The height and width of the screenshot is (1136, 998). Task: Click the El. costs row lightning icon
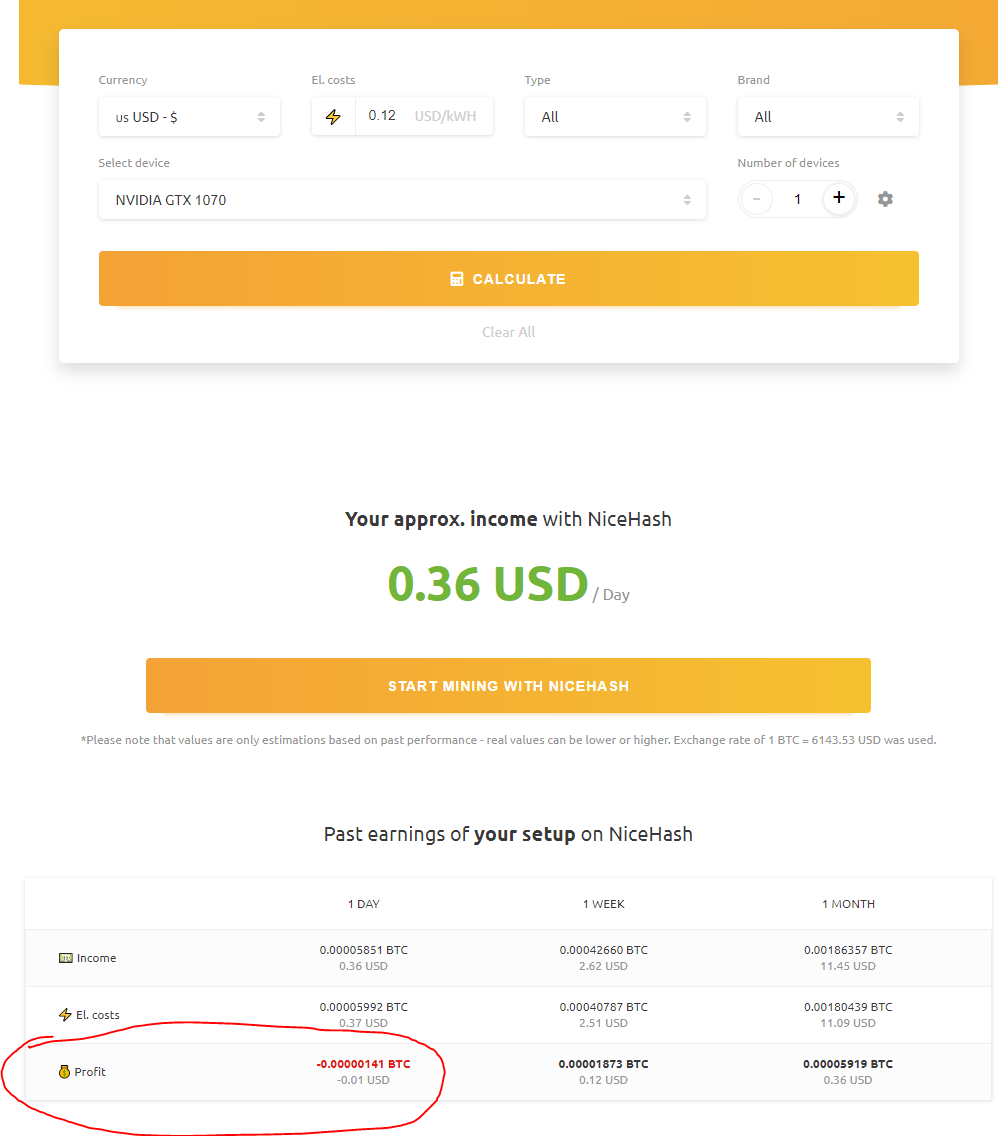(66, 1015)
